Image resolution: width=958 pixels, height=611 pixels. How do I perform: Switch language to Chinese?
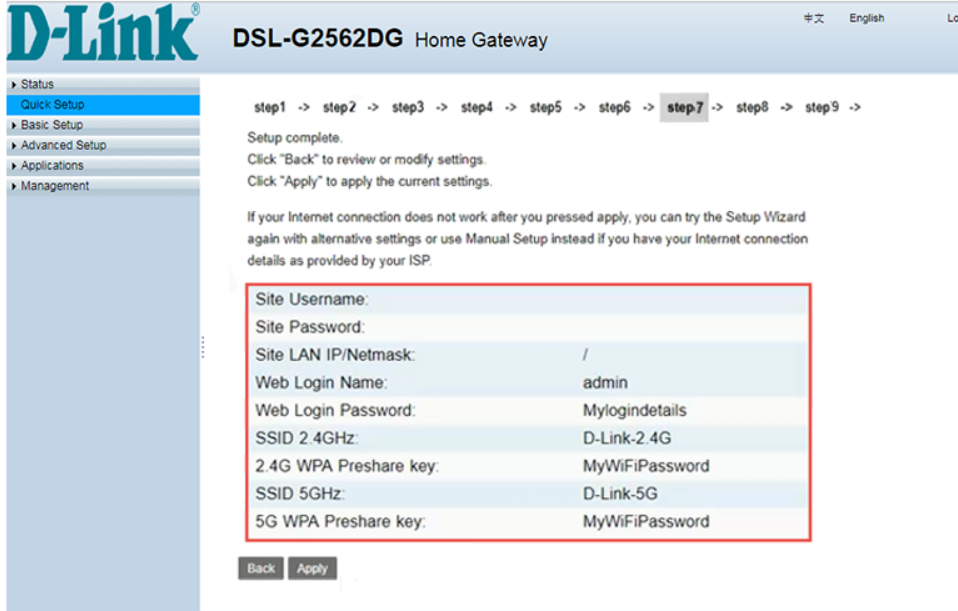pyautogui.click(x=813, y=18)
